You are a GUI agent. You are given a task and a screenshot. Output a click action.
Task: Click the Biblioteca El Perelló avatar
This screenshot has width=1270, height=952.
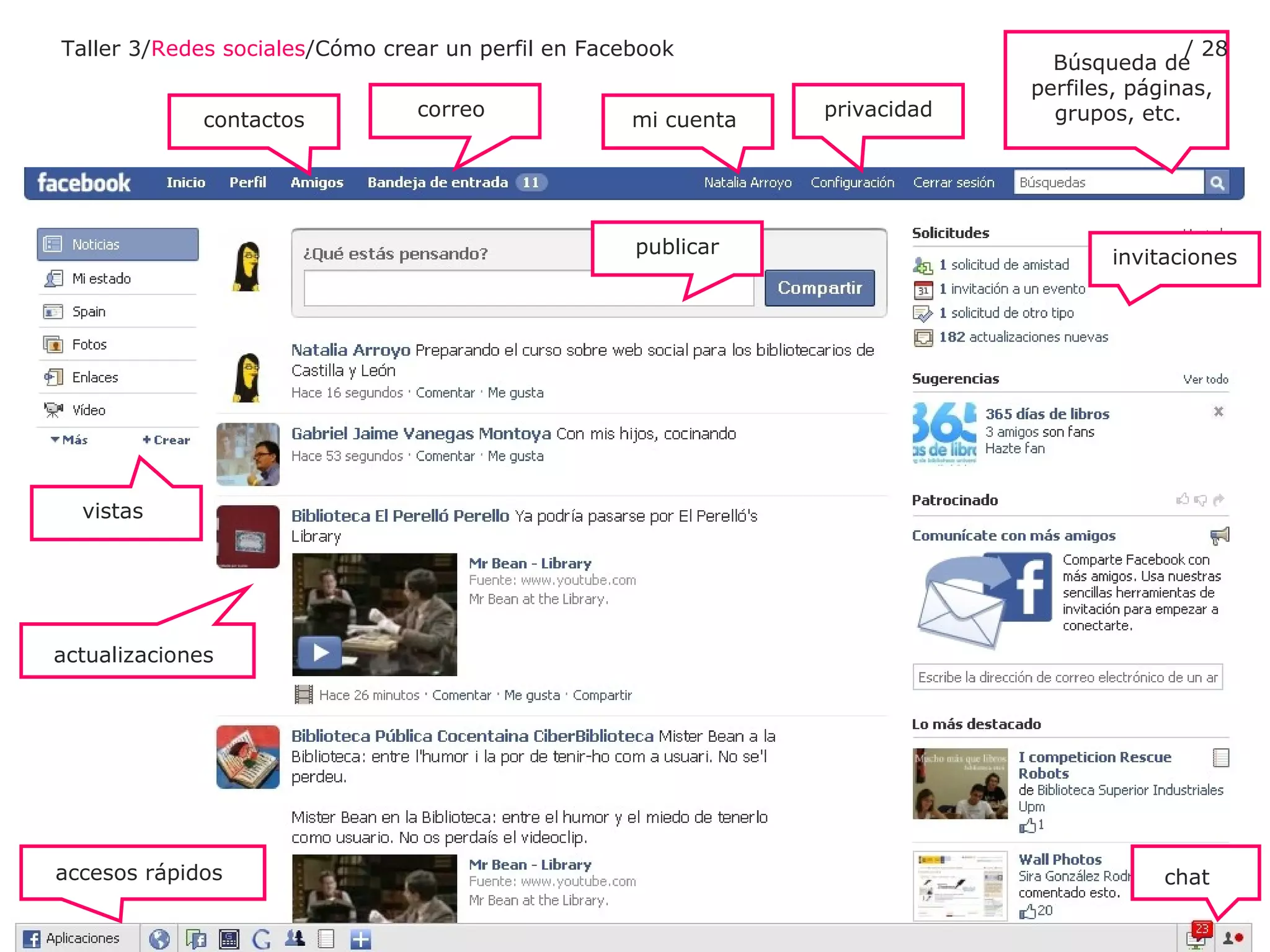[x=248, y=537]
